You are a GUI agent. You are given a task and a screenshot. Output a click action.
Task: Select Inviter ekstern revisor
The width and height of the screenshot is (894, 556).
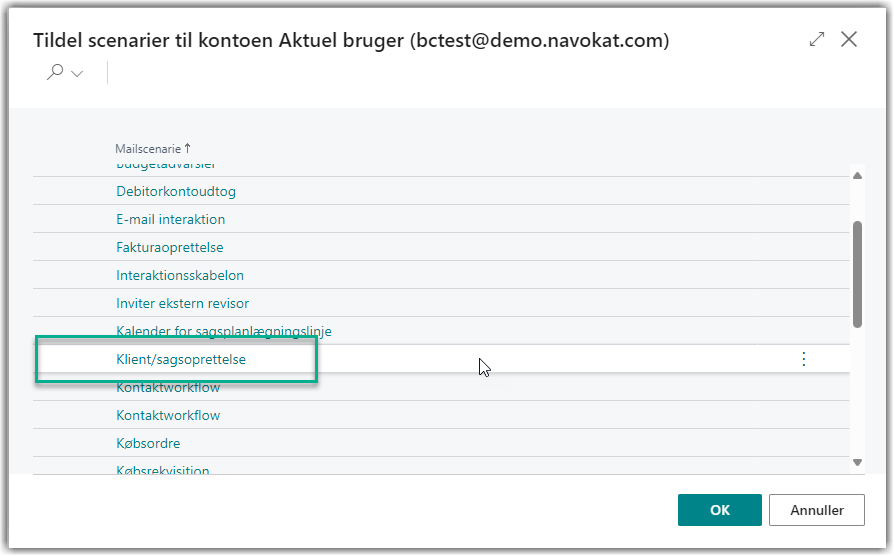pyautogui.click(x=183, y=303)
